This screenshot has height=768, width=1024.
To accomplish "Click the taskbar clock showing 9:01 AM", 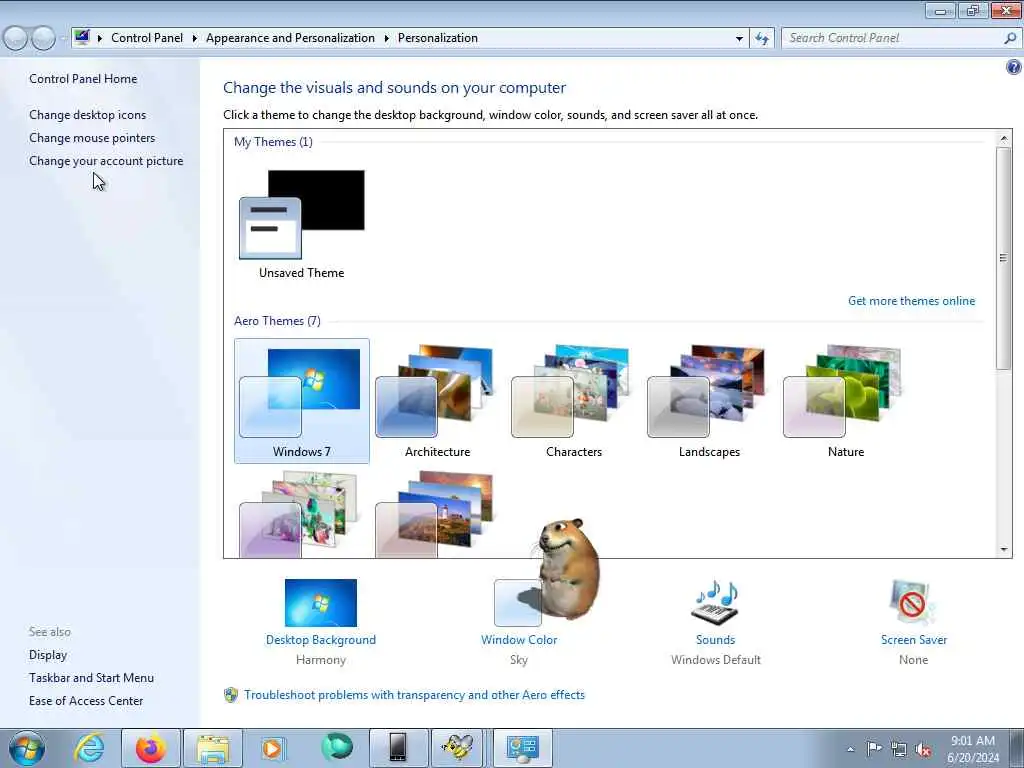I will coord(972,749).
